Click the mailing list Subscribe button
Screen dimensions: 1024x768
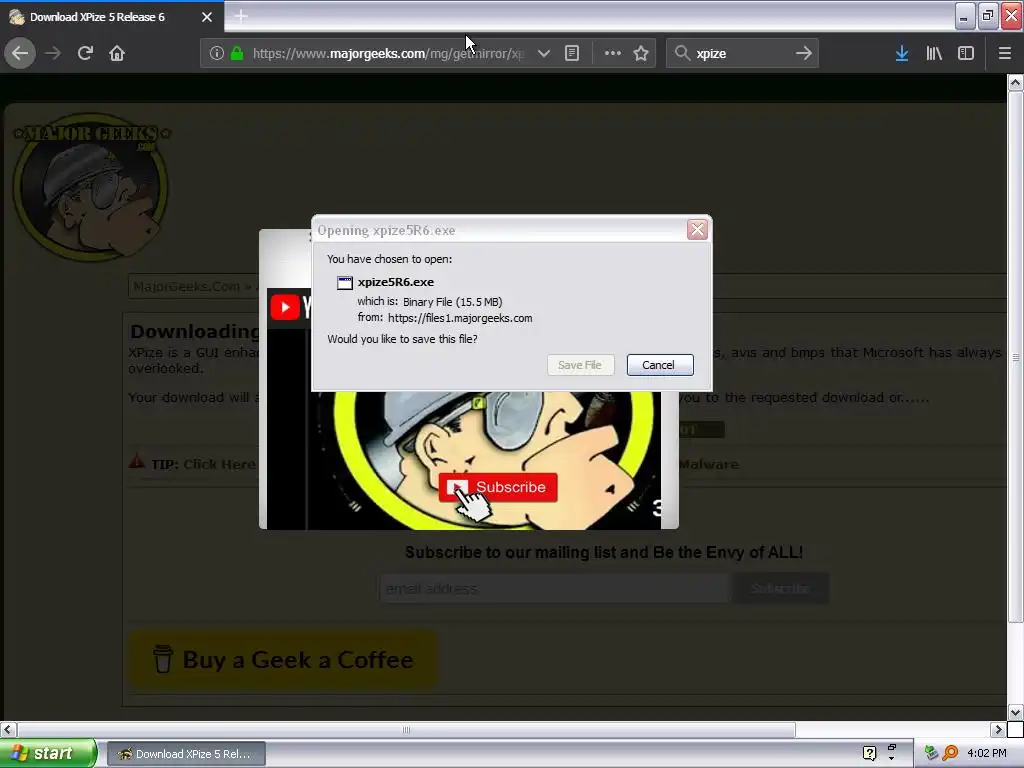(780, 588)
